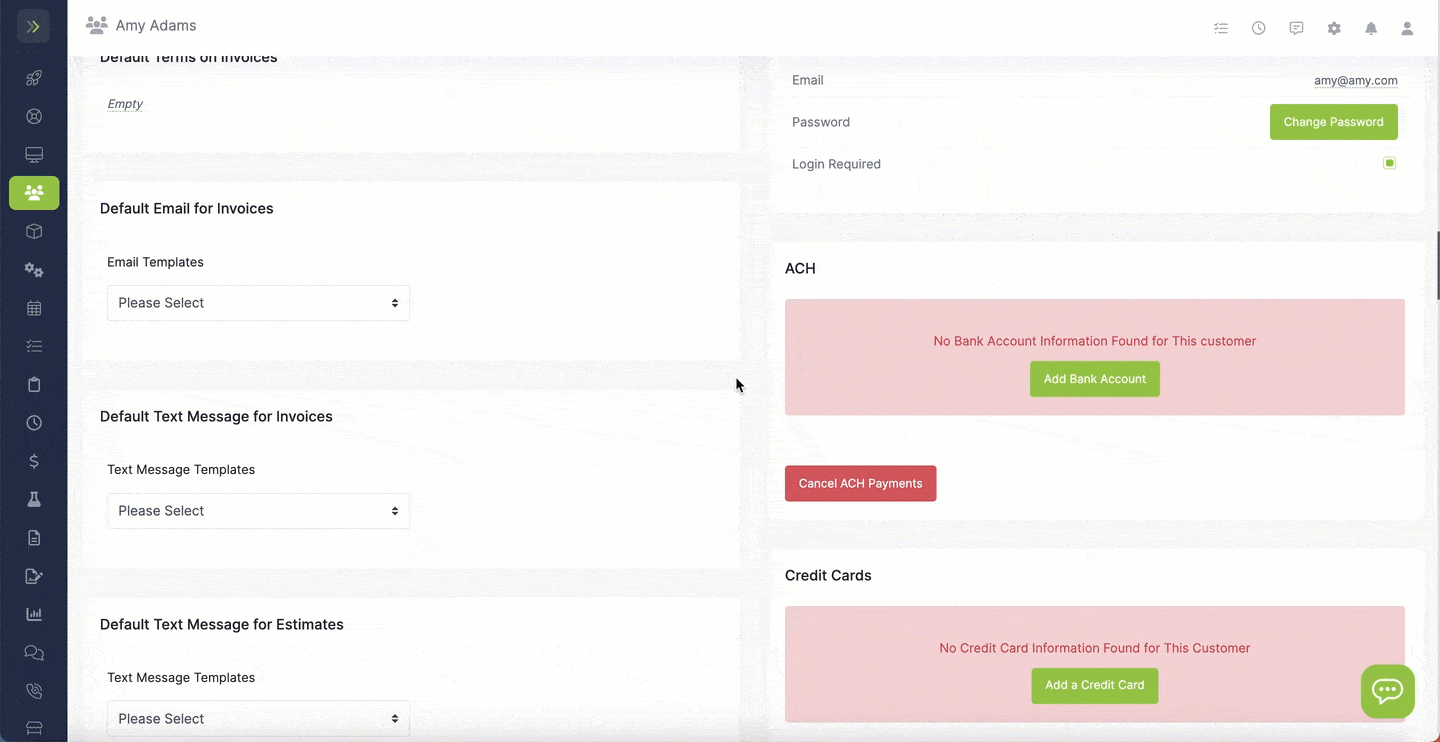Open the clock icon in left sidebar
The image size is (1440, 742).
pos(34,423)
